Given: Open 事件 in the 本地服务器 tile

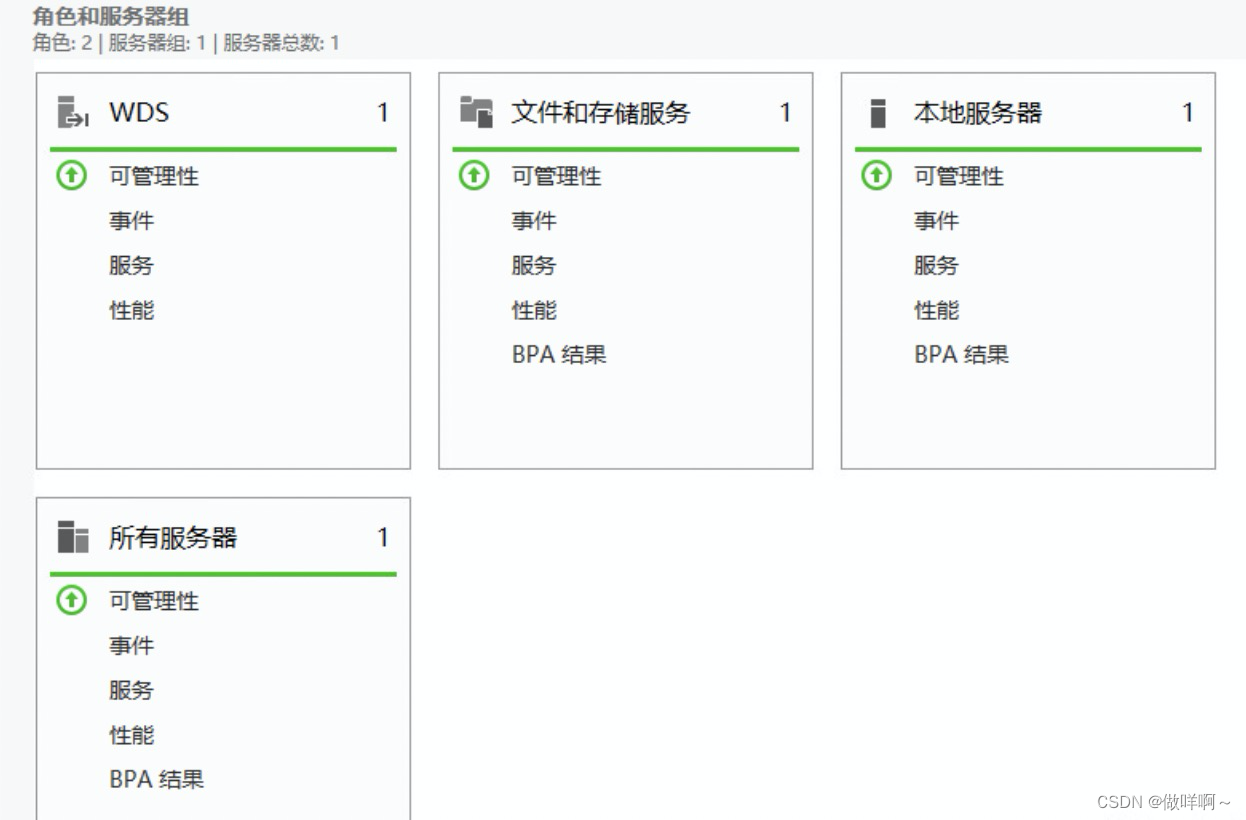Looking at the screenshot, I should 937,221.
